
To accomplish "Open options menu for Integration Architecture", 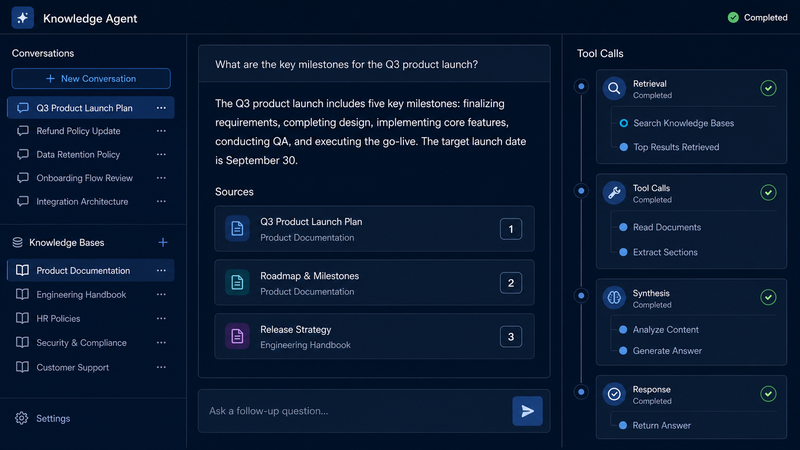I will pyautogui.click(x=161, y=202).
